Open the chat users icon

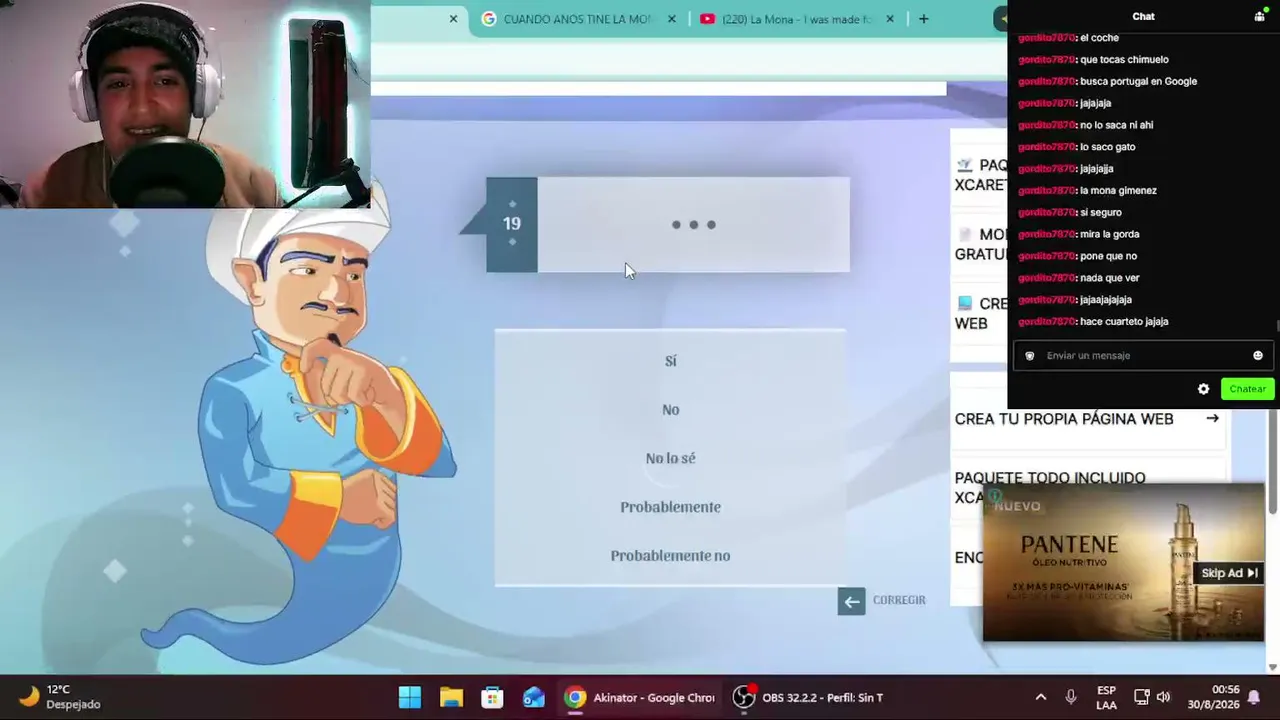tap(1259, 16)
